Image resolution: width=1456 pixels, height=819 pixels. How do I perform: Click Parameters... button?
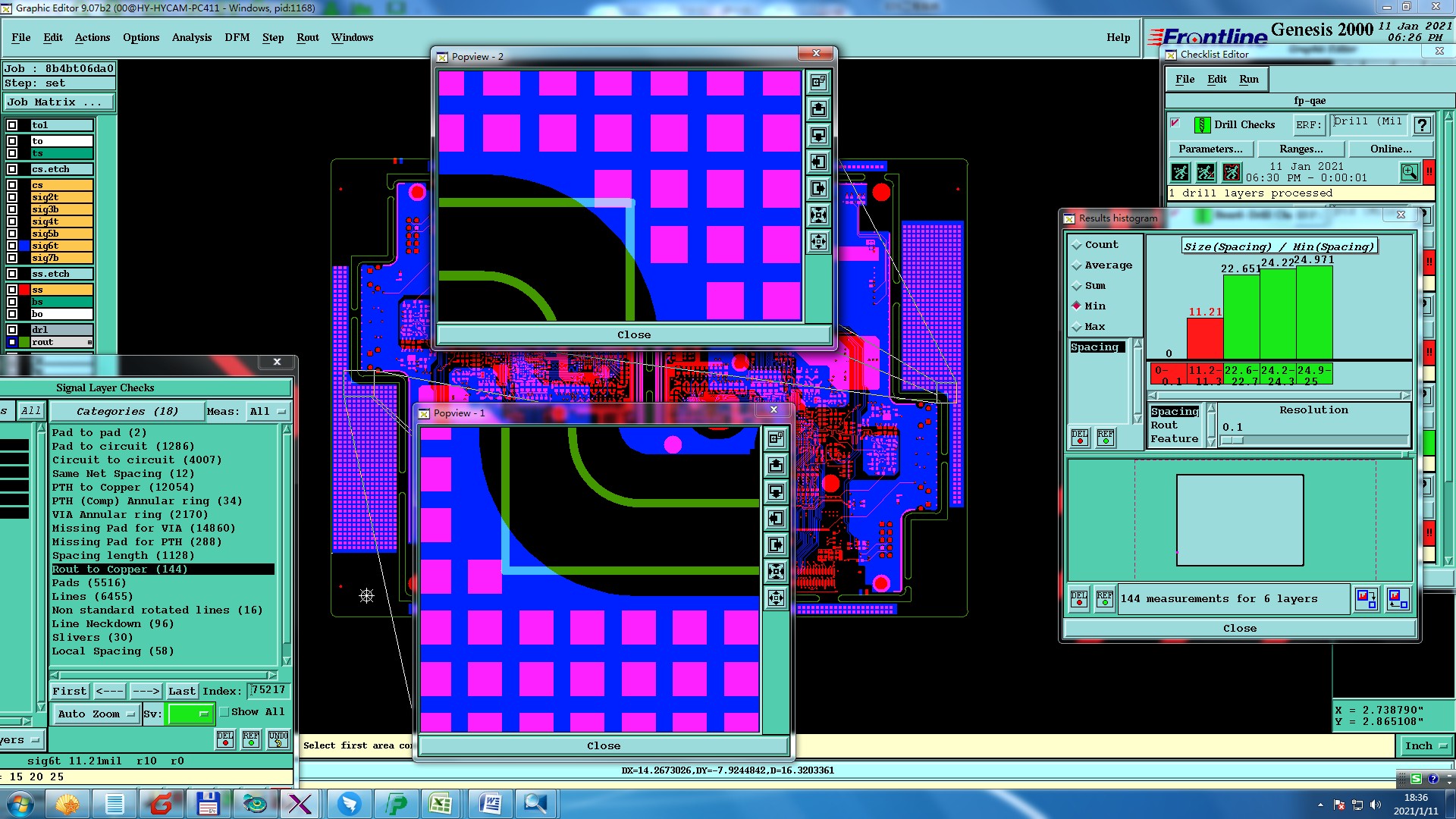[1210, 149]
